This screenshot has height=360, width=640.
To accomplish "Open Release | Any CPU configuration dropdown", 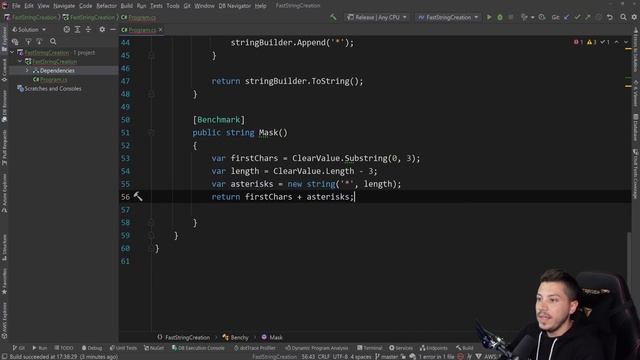I will [x=376, y=17].
